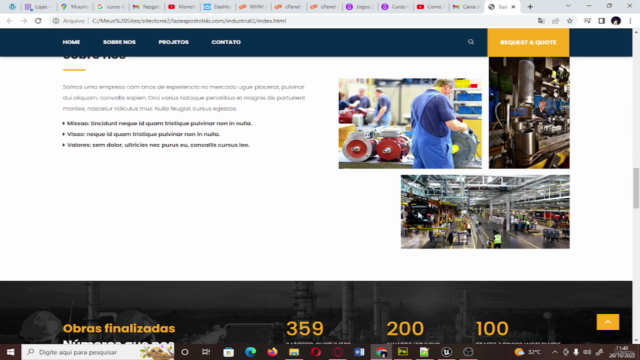The height and width of the screenshot is (360, 640).
Task: Open OBS Studio from the taskbar
Action: tap(468, 352)
